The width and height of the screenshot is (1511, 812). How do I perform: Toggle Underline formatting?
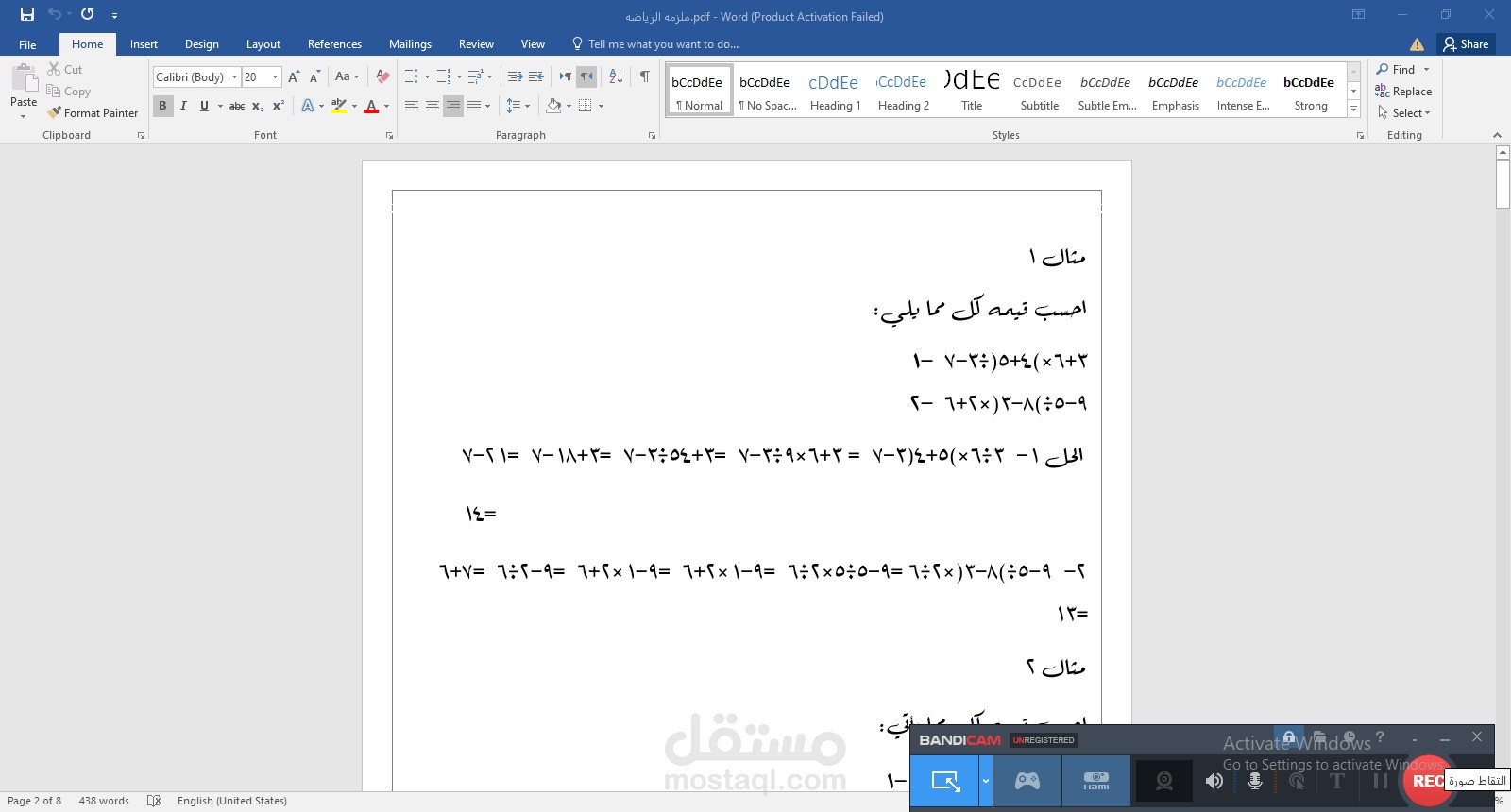pyautogui.click(x=204, y=106)
